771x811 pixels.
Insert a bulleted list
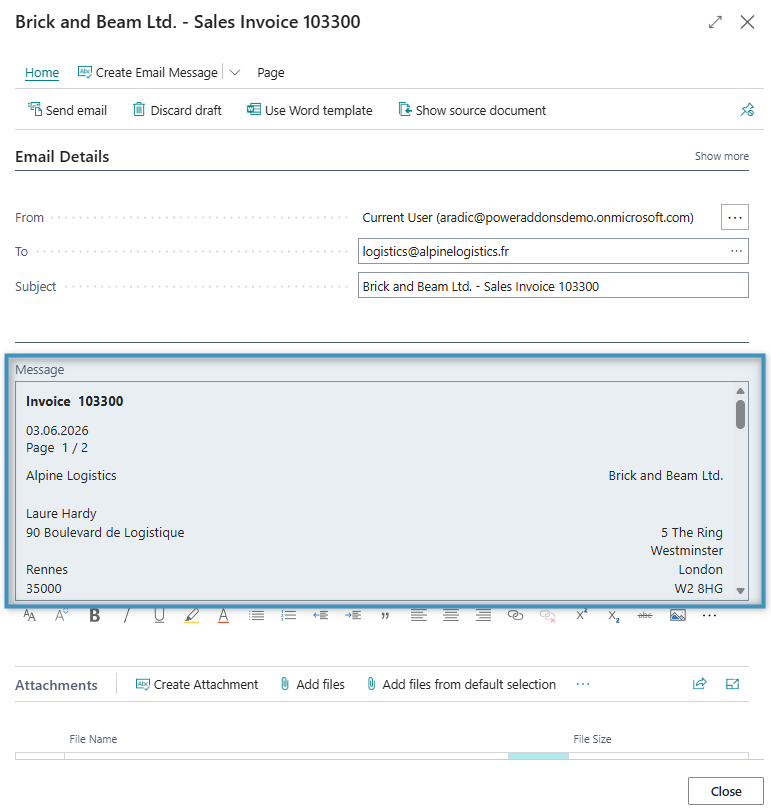click(x=256, y=615)
